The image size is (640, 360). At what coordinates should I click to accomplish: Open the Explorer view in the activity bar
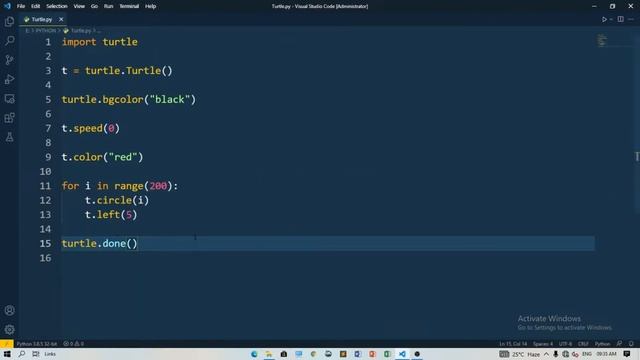(x=9, y=21)
